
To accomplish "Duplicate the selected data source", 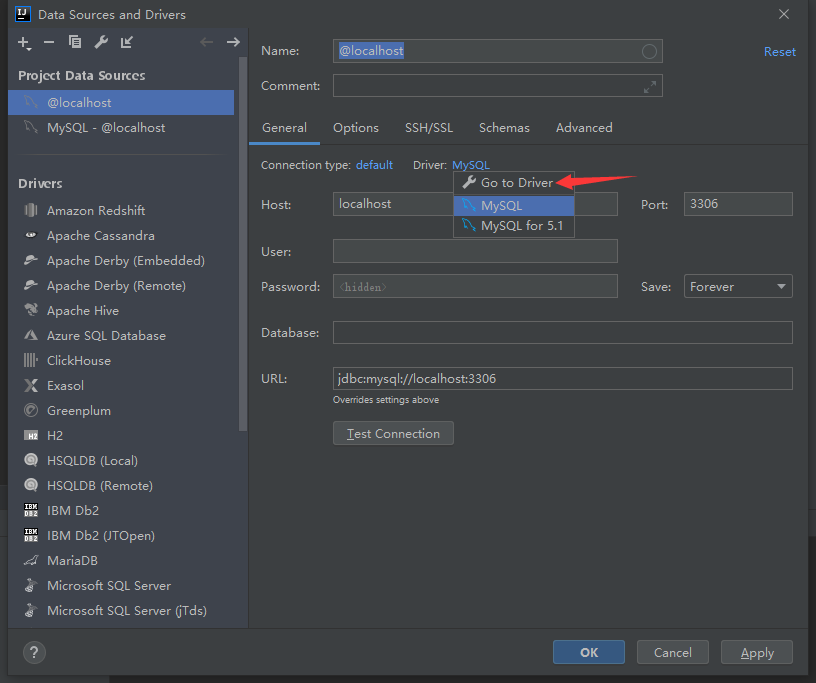I will pyautogui.click(x=75, y=42).
